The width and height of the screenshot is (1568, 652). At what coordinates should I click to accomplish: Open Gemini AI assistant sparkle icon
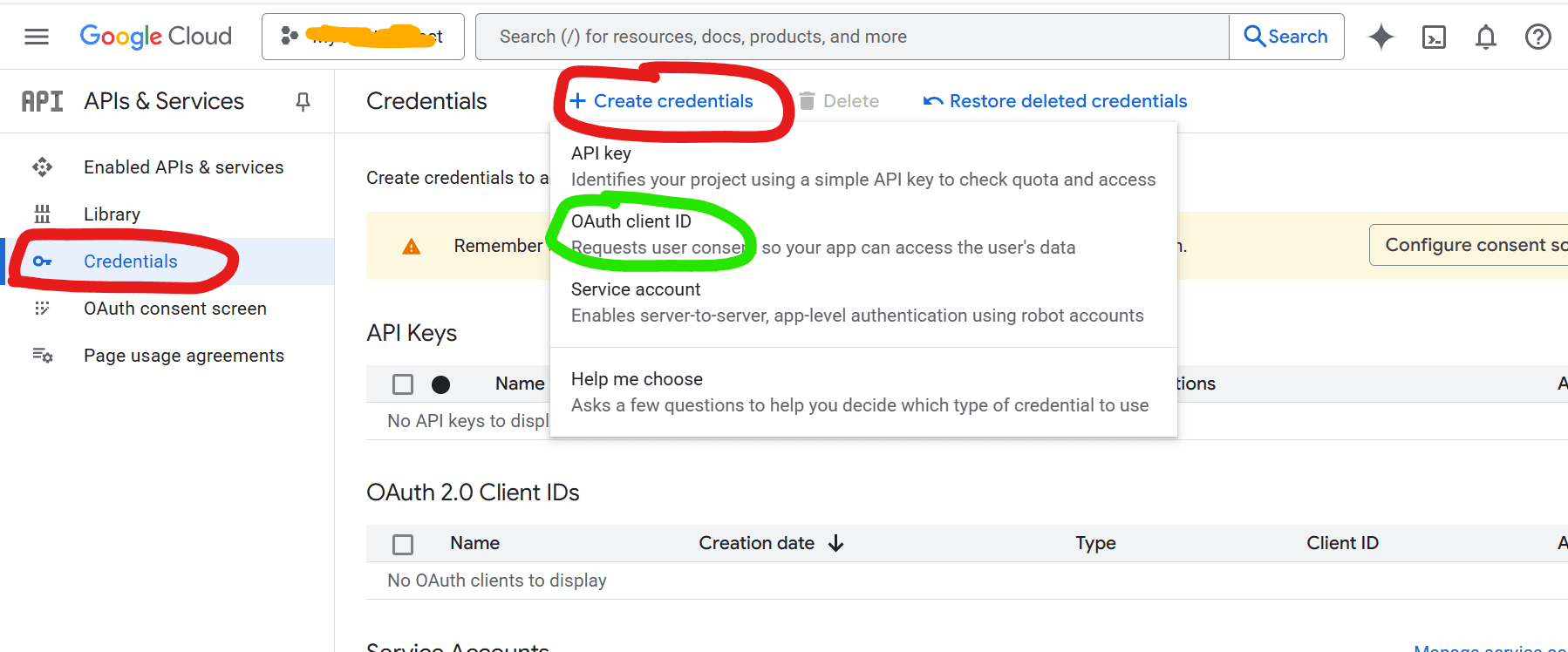(1381, 37)
